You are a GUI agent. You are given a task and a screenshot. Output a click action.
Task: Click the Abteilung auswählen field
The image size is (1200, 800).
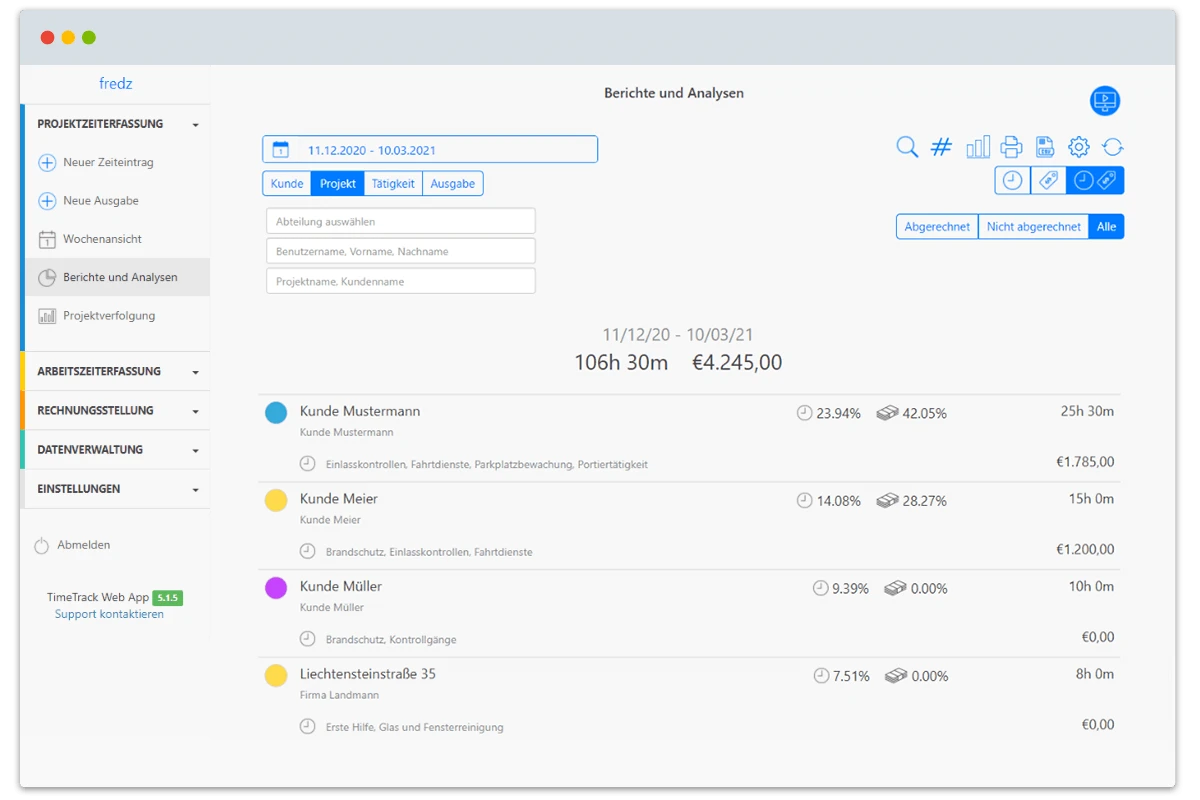coord(400,221)
